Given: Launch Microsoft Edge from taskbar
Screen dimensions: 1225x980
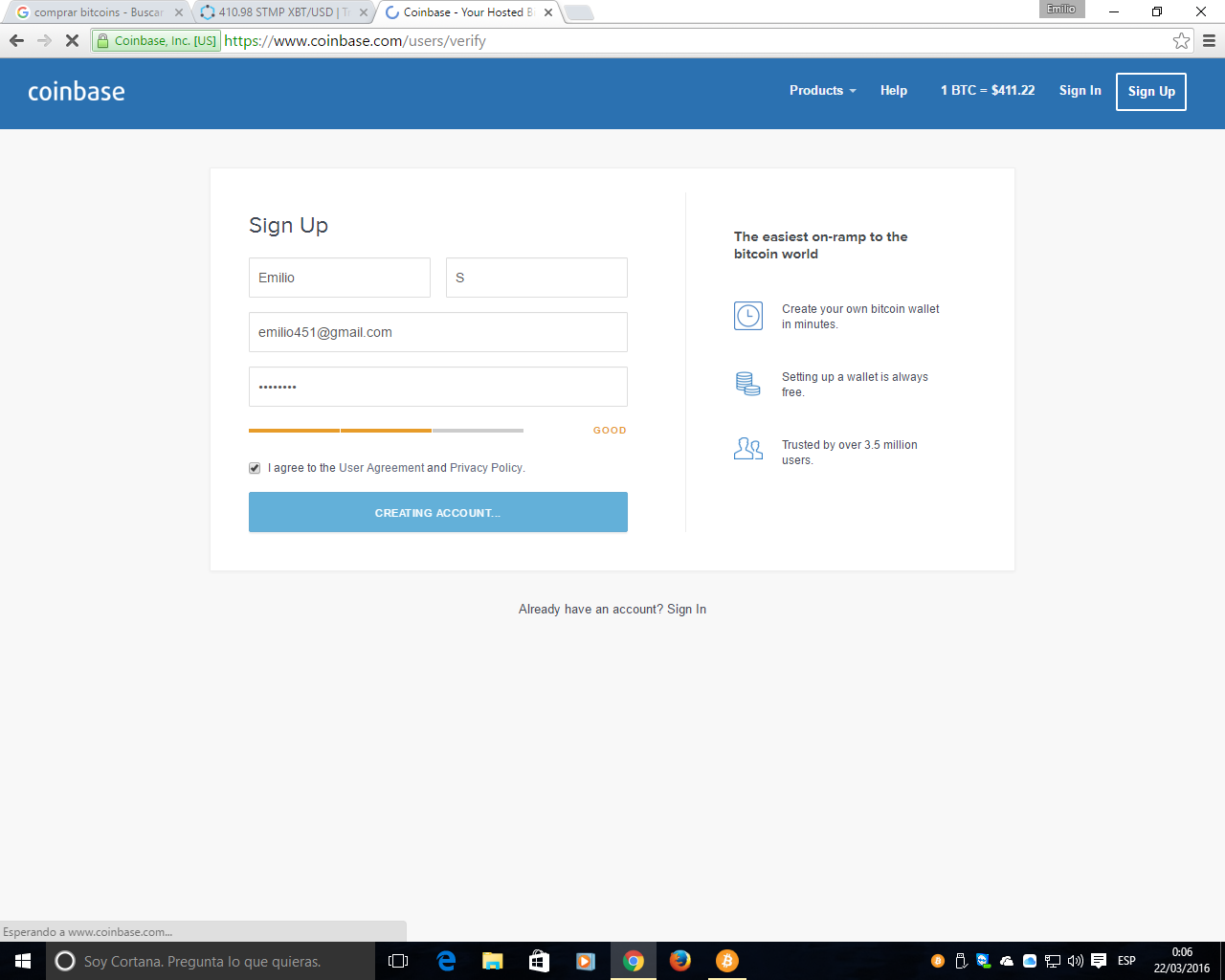Looking at the screenshot, I should point(446,961).
